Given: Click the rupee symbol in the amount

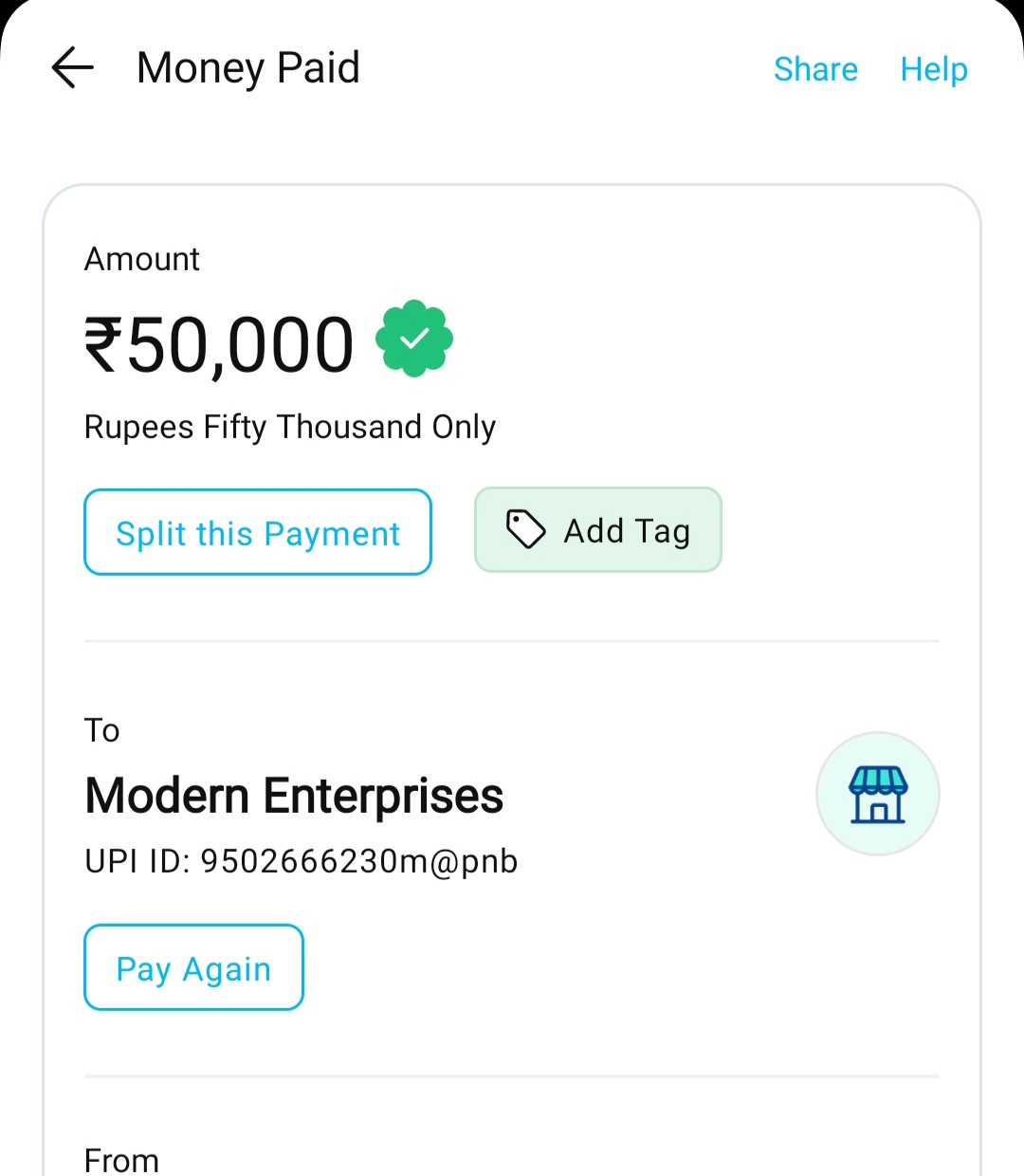Looking at the screenshot, I should [x=103, y=344].
